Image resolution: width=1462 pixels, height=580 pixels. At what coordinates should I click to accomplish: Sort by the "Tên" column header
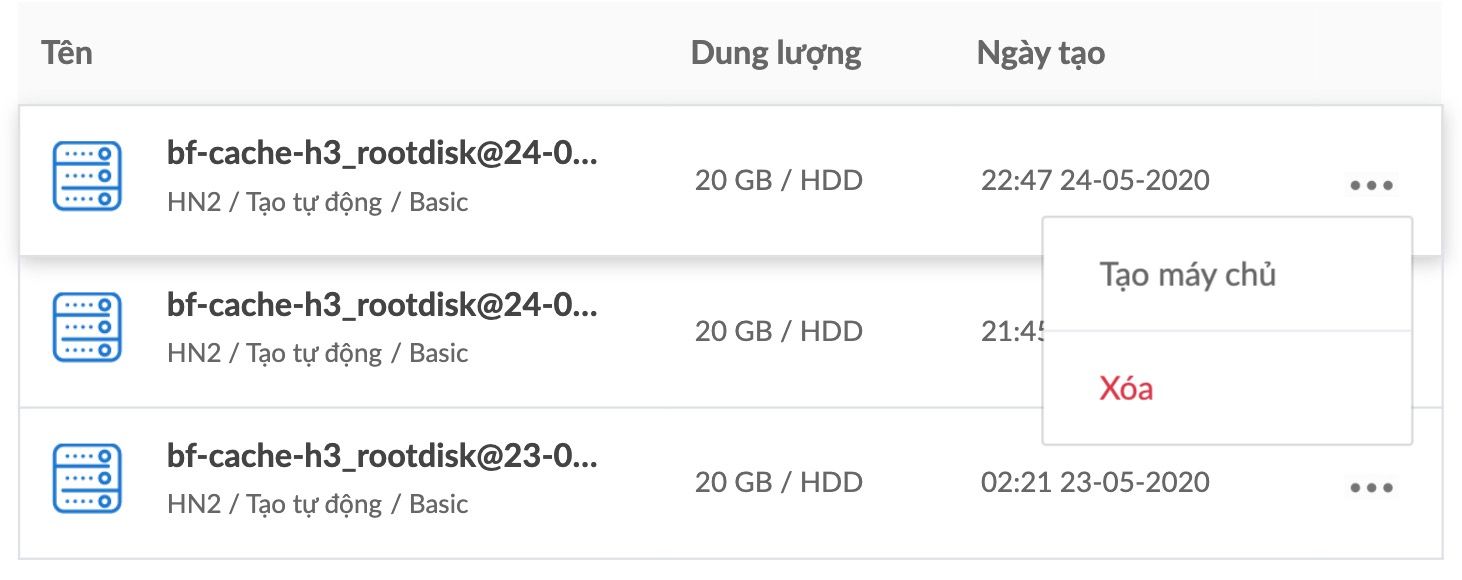click(67, 53)
